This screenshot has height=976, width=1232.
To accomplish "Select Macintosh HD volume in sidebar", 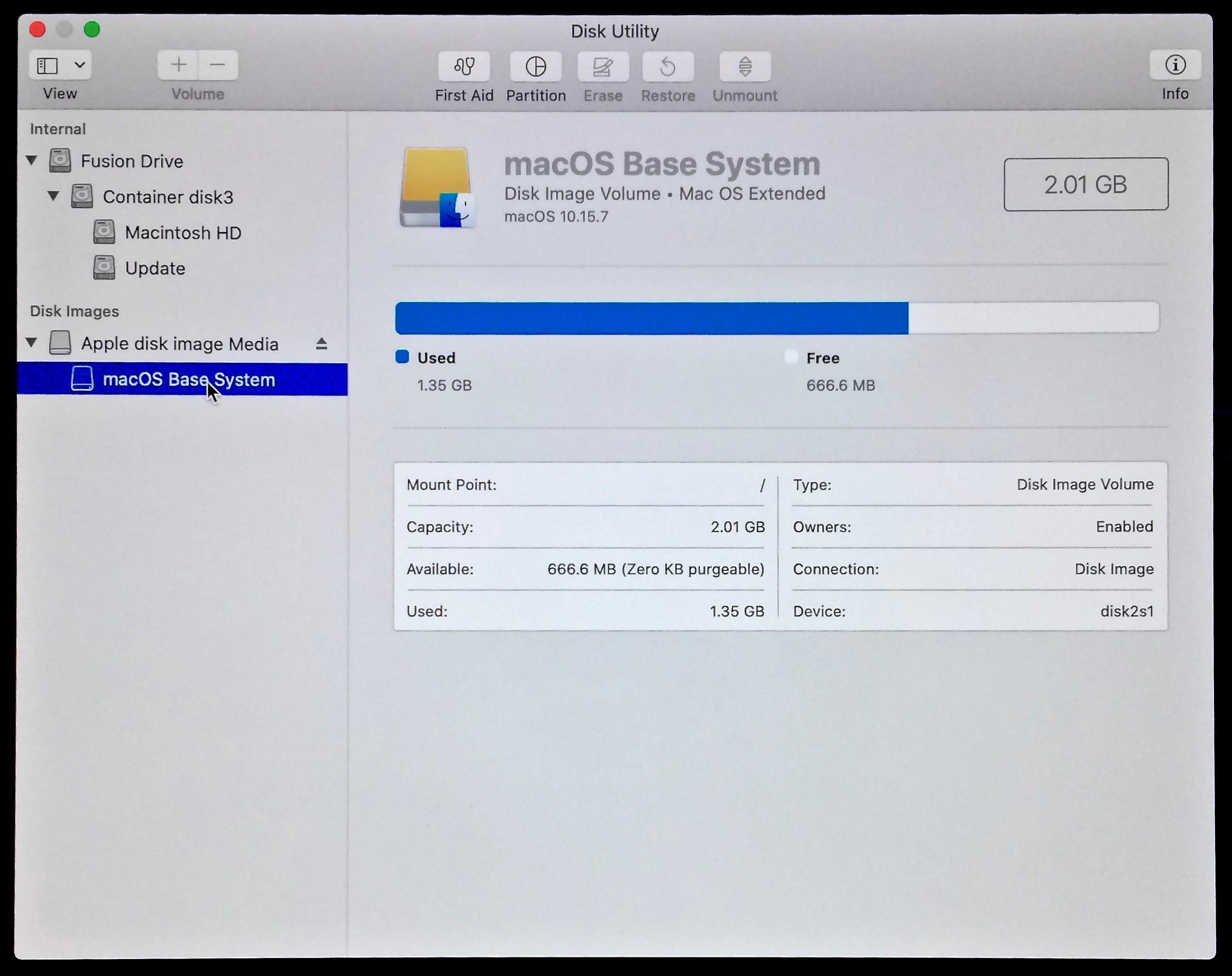I will pos(183,233).
